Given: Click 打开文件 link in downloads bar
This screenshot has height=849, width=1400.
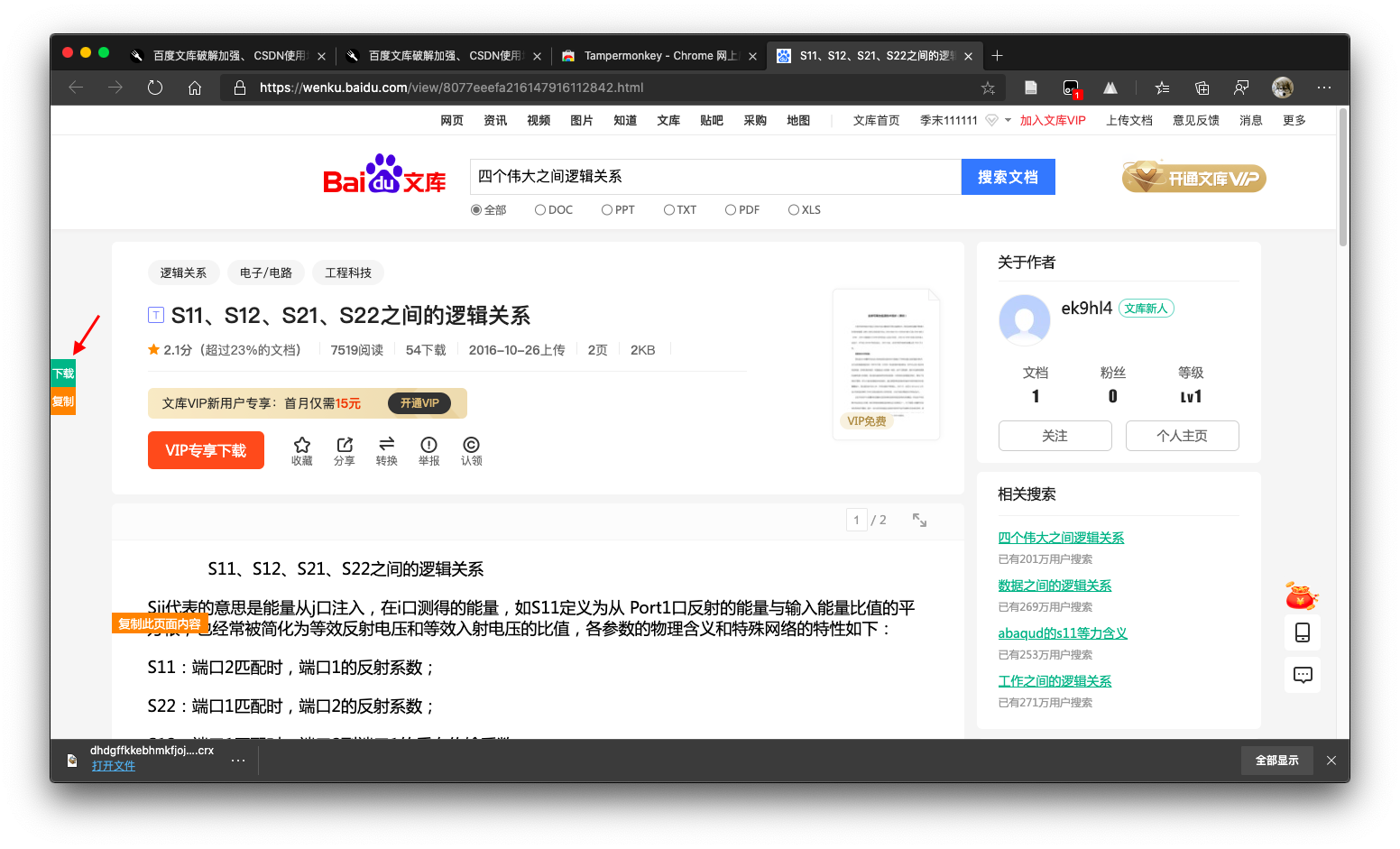Looking at the screenshot, I should coord(114,766).
